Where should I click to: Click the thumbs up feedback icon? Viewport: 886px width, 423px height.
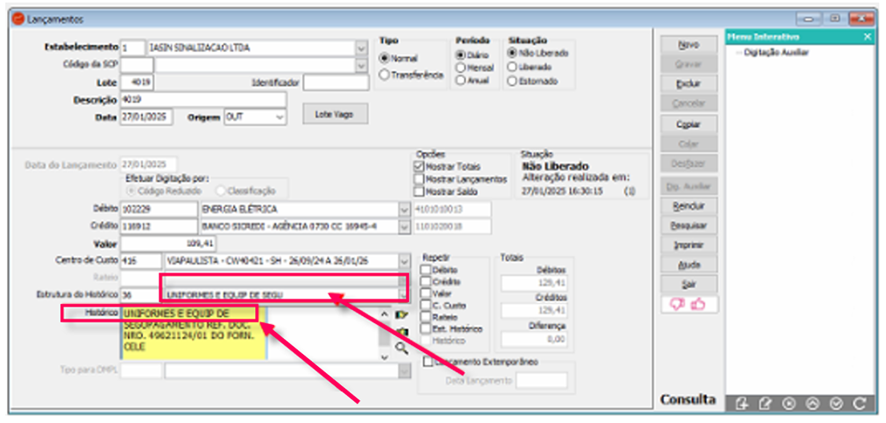[697, 305]
